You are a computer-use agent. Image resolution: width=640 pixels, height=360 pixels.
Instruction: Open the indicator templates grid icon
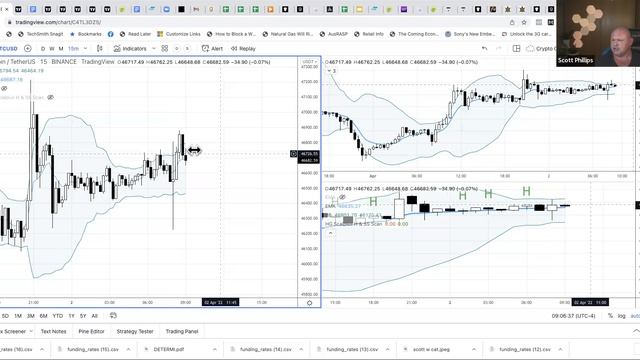tap(164, 49)
